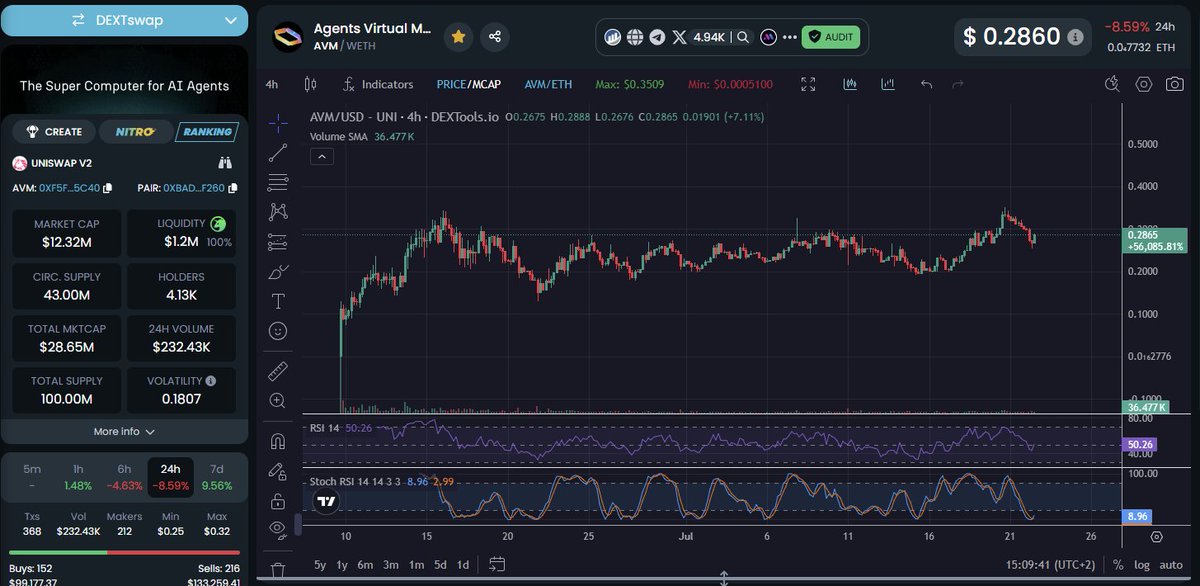The height and width of the screenshot is (586, 1200).
Task: Open the 4h timeframe selector
Action: pyautogui.click(x=272, y=85)
